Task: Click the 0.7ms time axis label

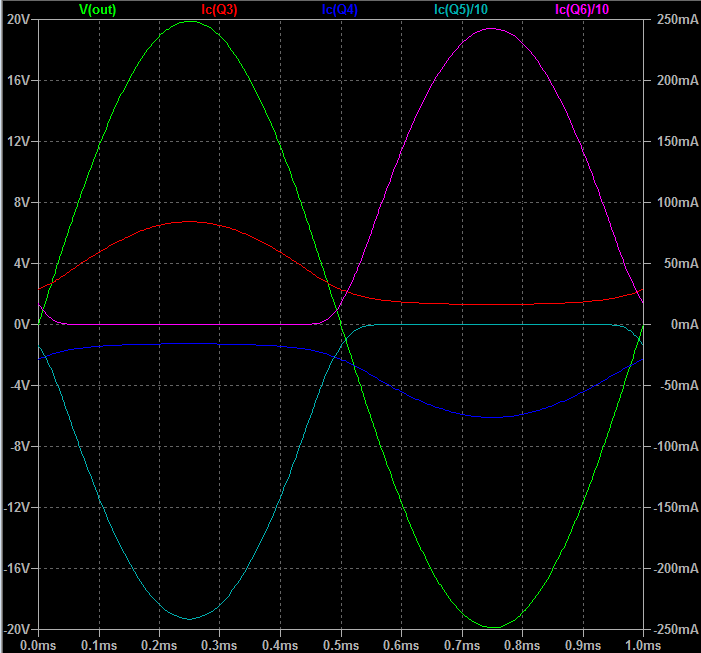Action: coord(462,645)
